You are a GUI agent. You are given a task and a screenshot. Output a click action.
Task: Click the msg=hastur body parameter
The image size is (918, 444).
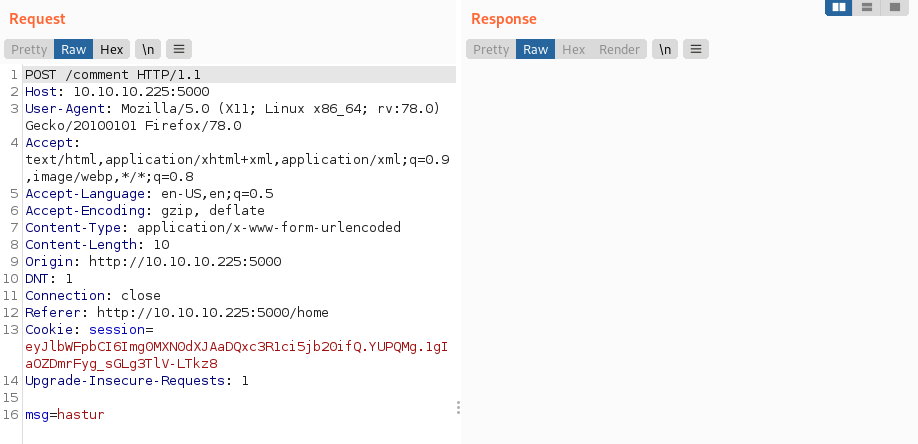click(64, 414)
